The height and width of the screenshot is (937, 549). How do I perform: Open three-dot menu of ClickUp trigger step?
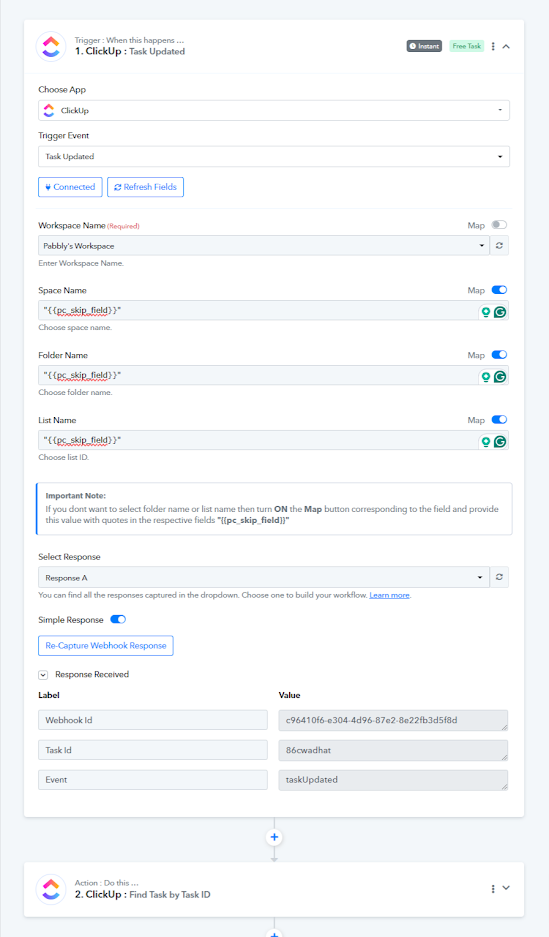(x=493, y=46)
